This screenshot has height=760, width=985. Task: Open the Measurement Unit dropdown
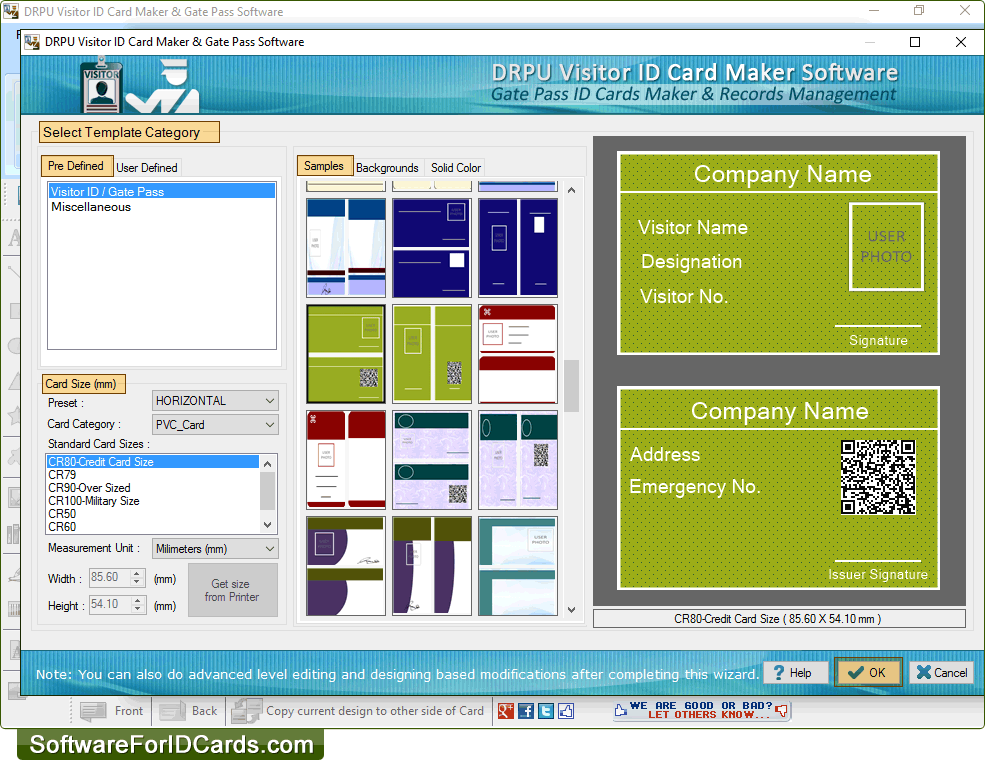coord(215,549)
